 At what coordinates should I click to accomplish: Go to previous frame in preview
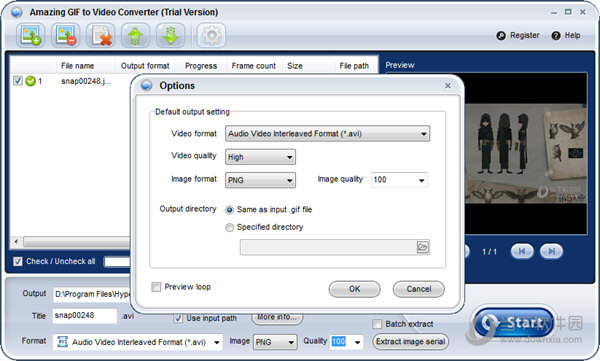coord(522,252)
